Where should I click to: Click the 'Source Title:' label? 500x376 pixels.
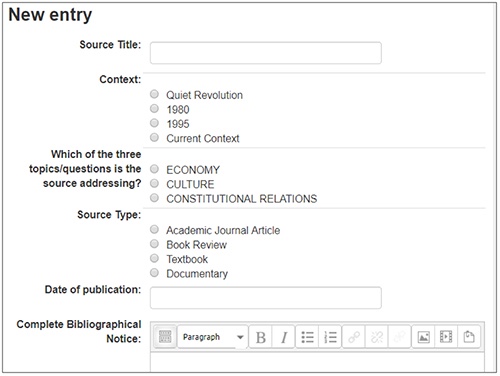(x=110, y=45)
